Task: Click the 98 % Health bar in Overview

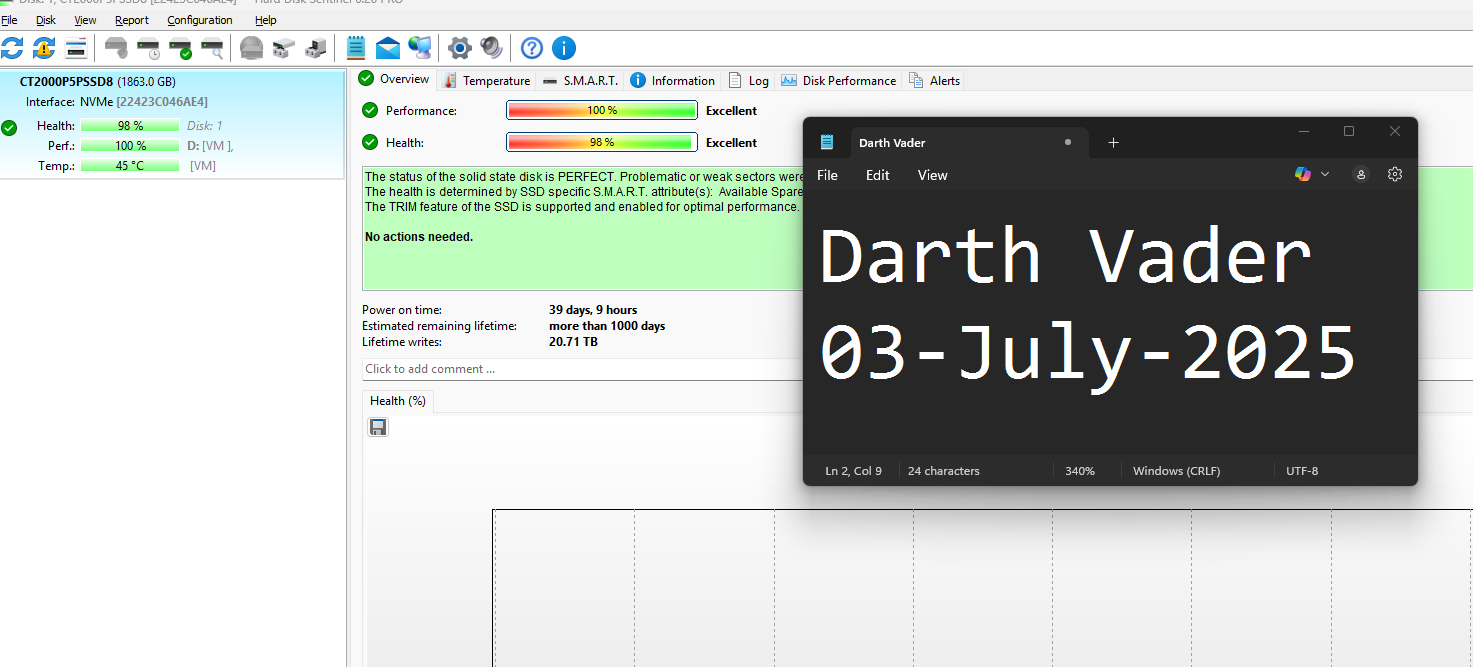Action: click(x=601, y=143)
